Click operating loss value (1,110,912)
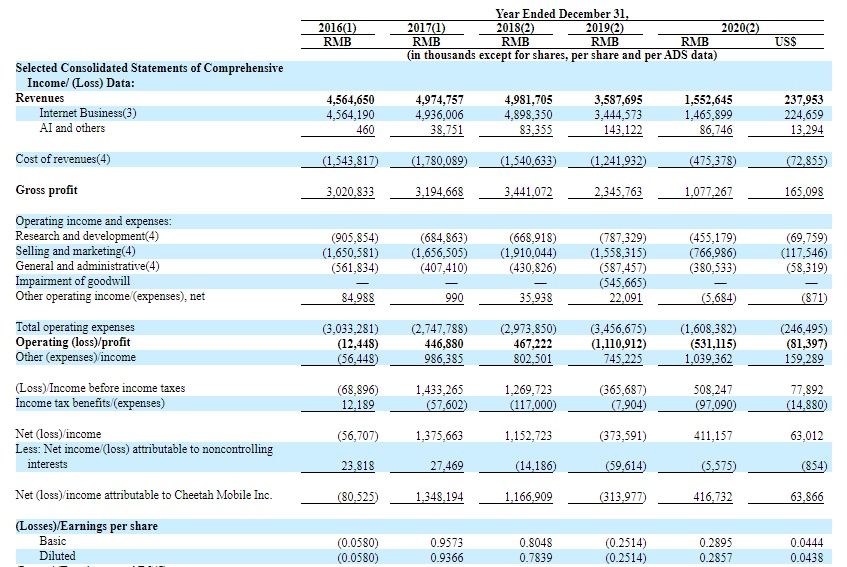 [x=617, y=344]
